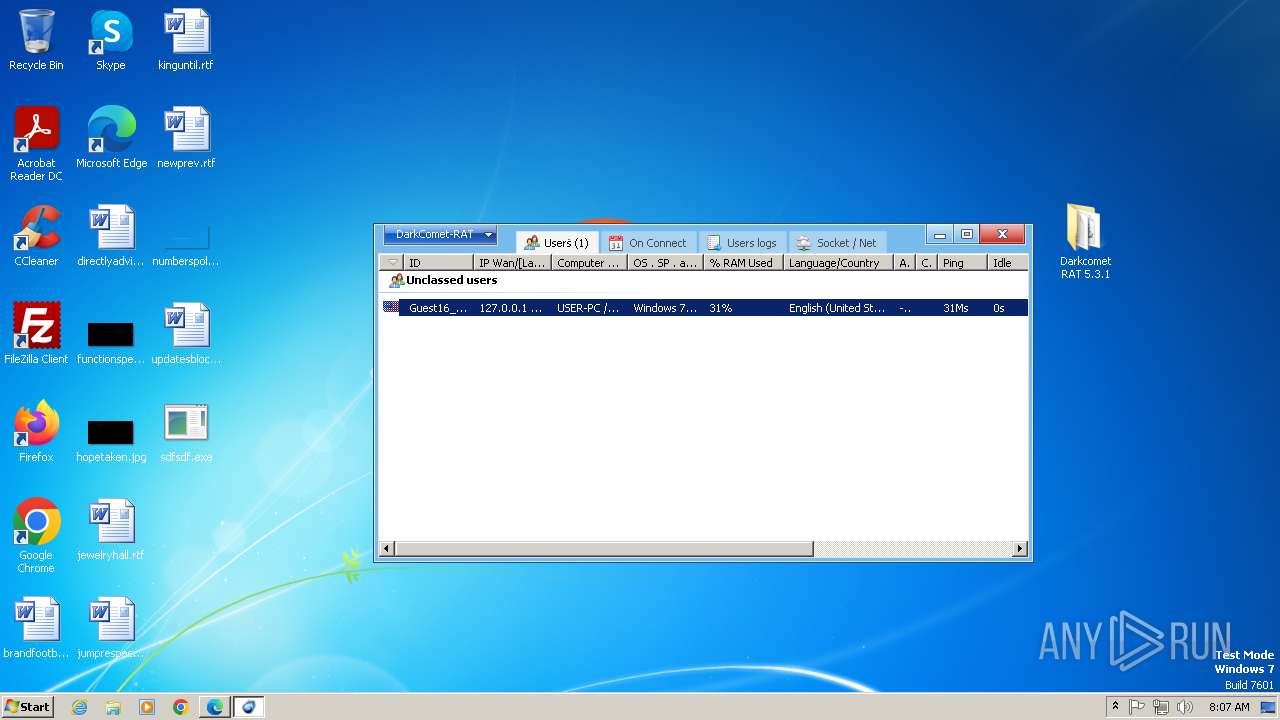Launch Internet Explorer from taskbar

coord(79,707)
